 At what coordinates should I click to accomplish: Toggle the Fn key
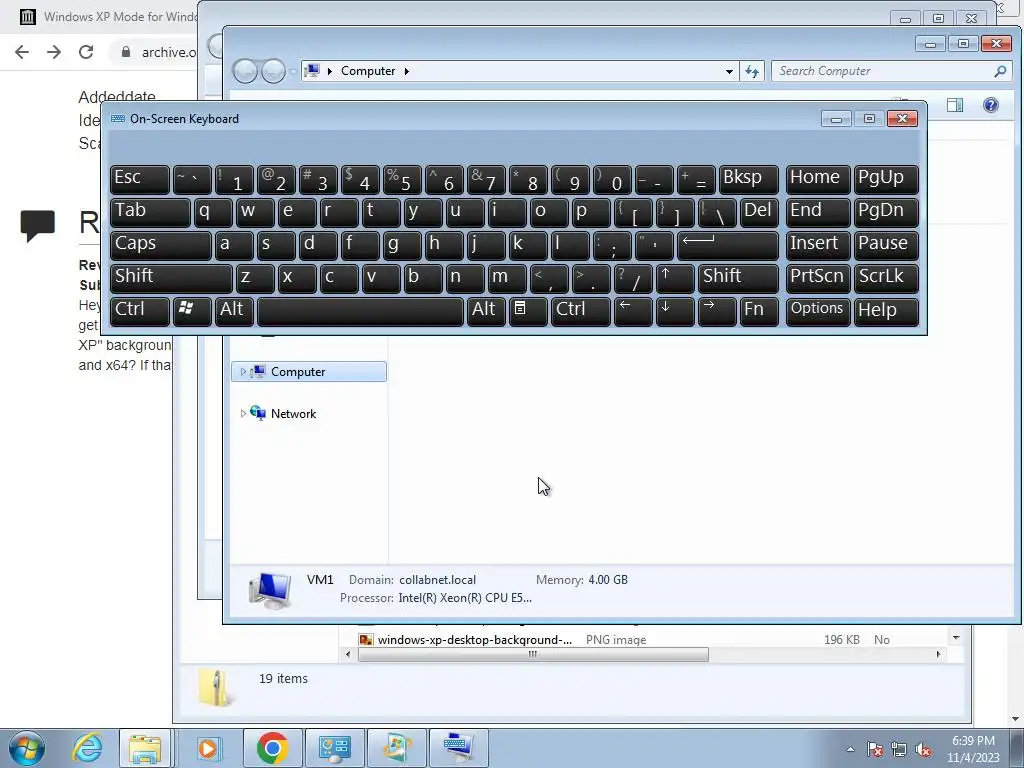click(x=759, y=311)
